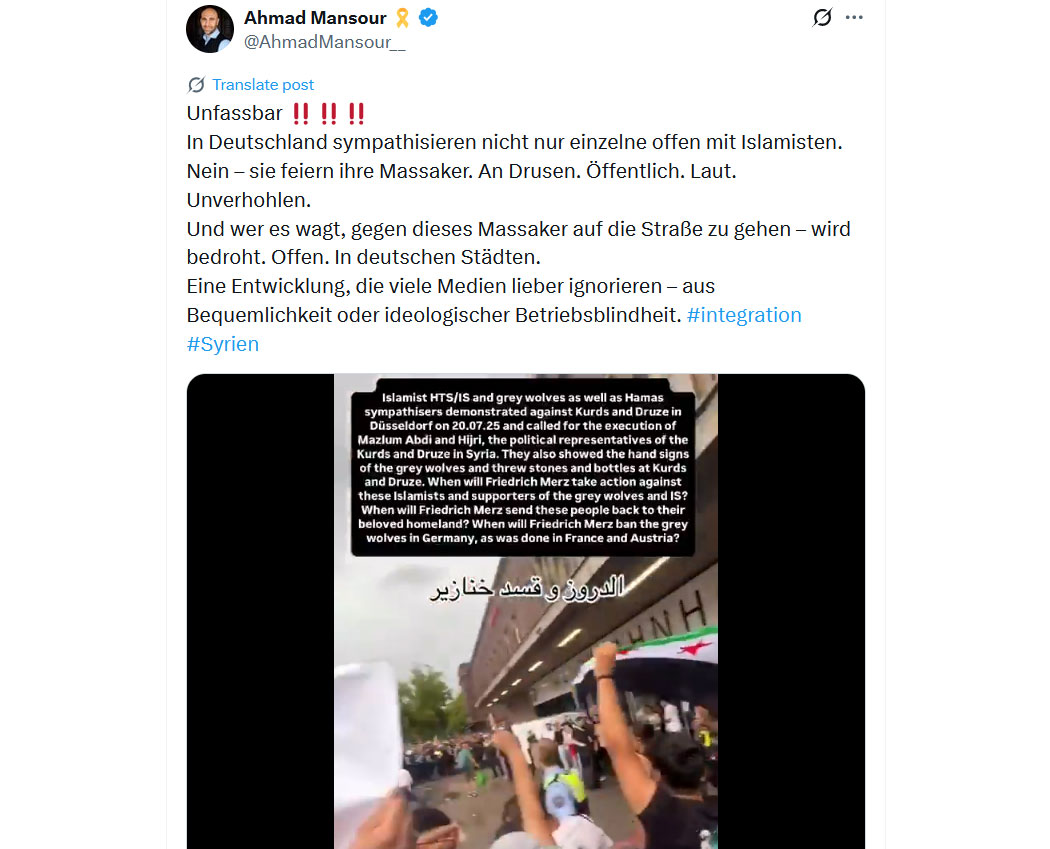
Task: Click the red exclamation marks after Unfassbar
Action: click(328, 114)
